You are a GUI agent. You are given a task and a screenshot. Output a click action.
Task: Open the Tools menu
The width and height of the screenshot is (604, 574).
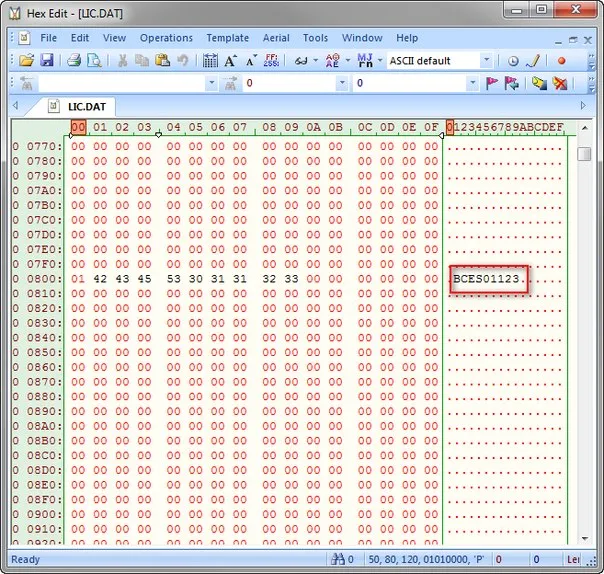[315, 38]
